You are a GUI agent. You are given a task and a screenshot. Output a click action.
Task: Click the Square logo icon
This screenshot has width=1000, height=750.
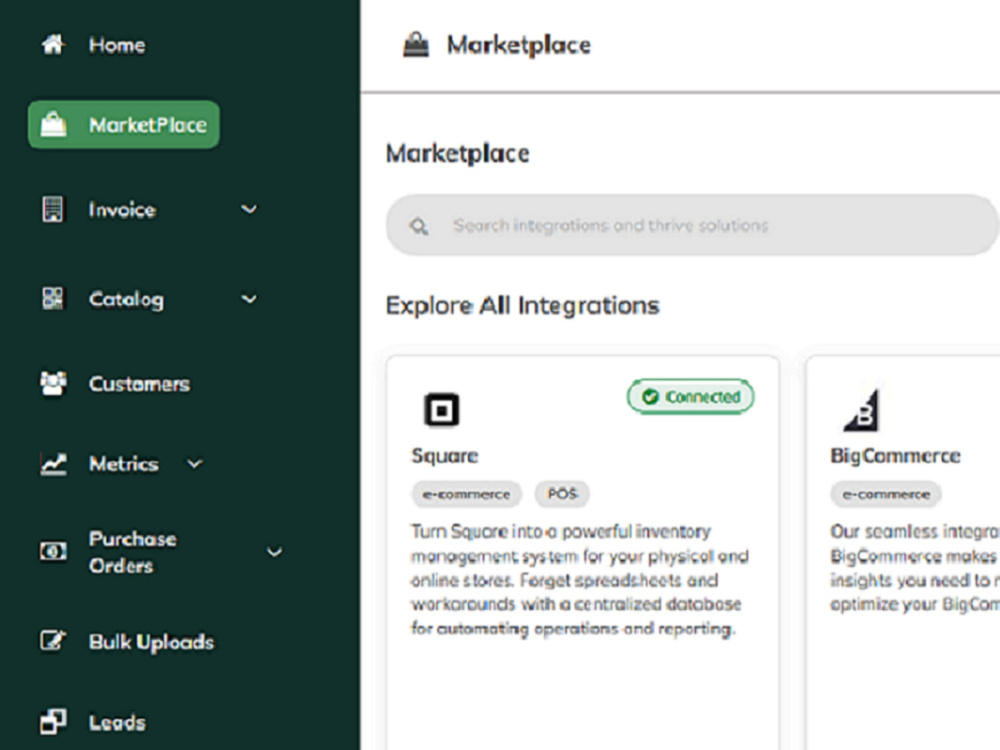point(441,409)
